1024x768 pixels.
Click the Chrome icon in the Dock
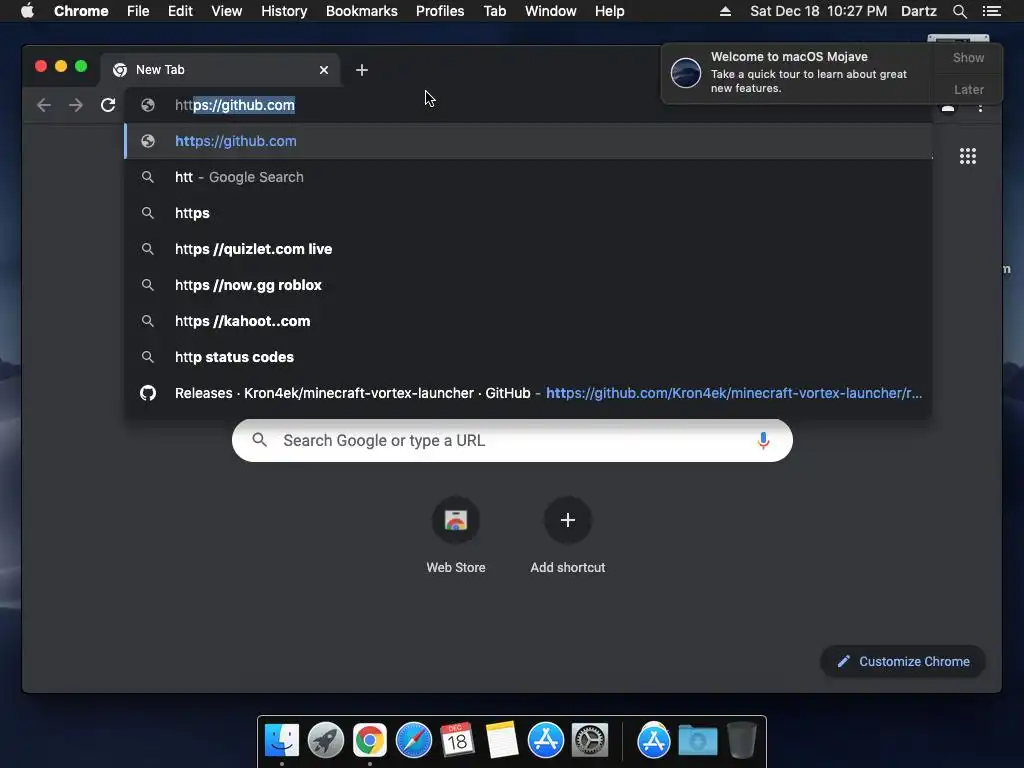click(x=370, y=741)
